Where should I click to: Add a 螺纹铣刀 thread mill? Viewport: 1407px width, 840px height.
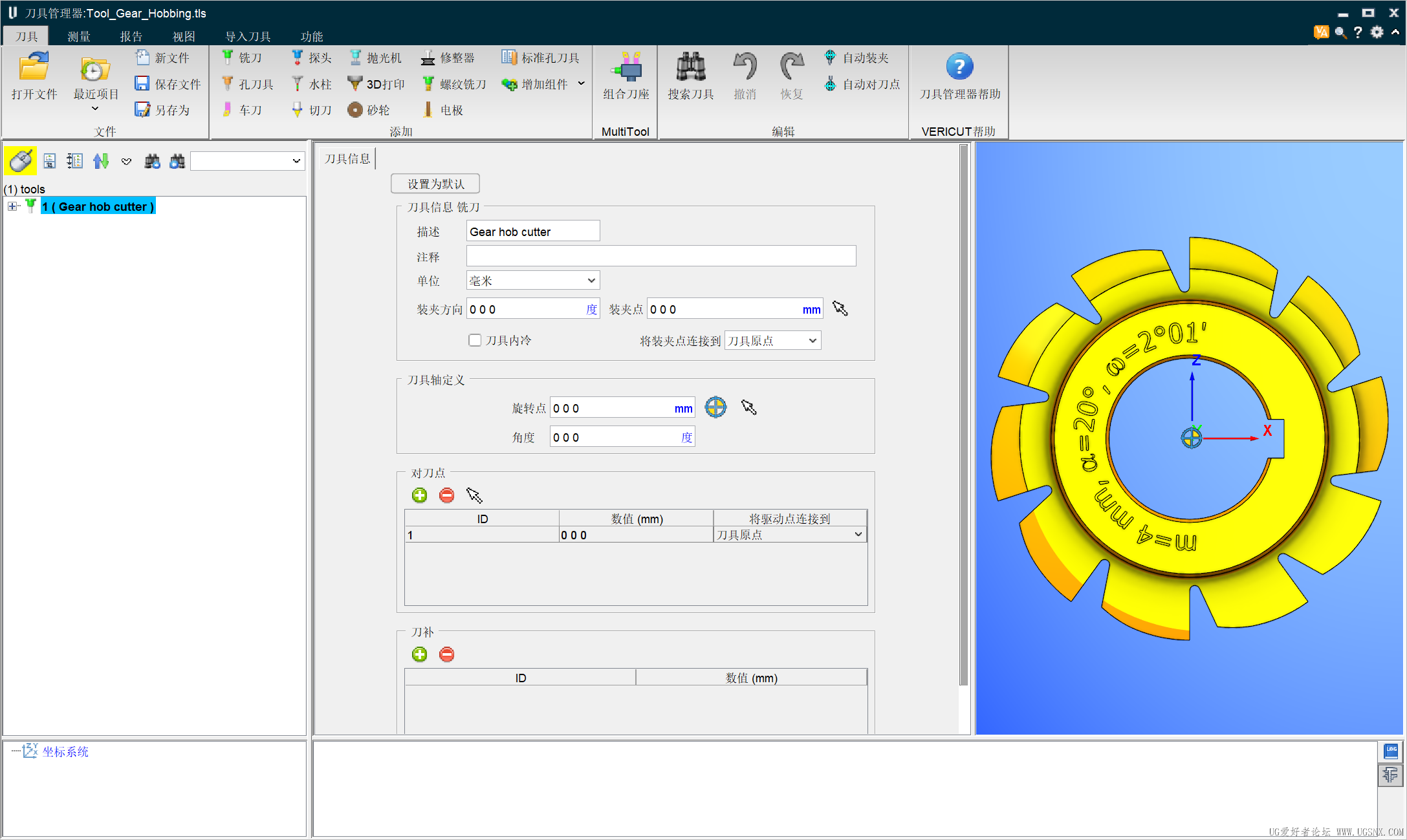point(454,84)
